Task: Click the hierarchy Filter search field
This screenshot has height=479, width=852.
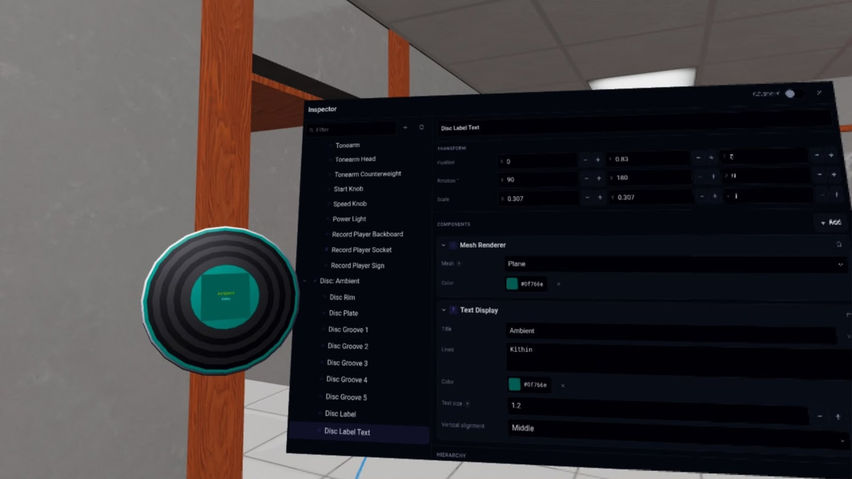Action: 352,129
